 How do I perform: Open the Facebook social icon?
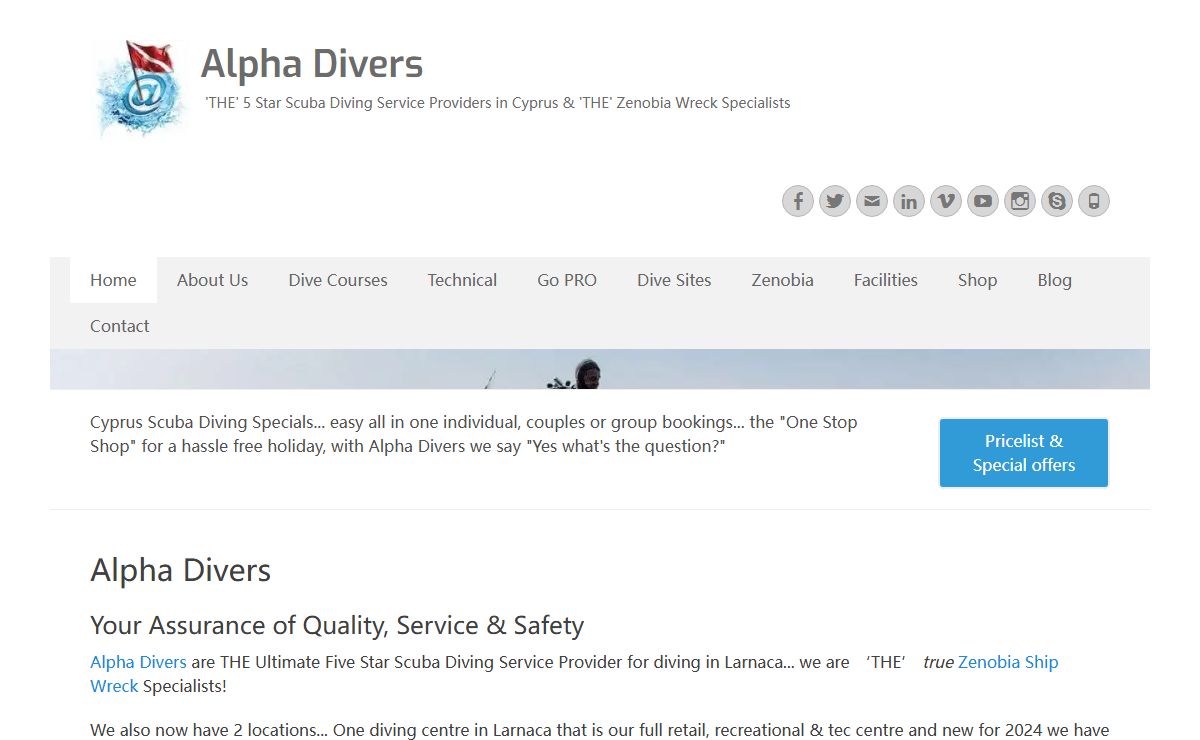(798, 201)
